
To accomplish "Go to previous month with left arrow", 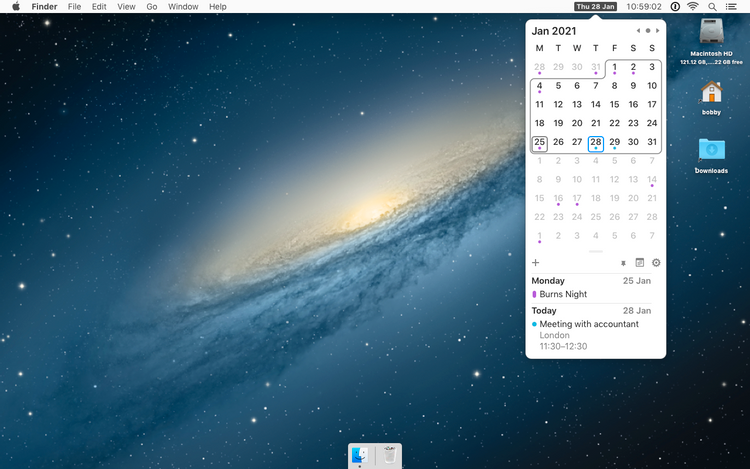I will [638, 31].
